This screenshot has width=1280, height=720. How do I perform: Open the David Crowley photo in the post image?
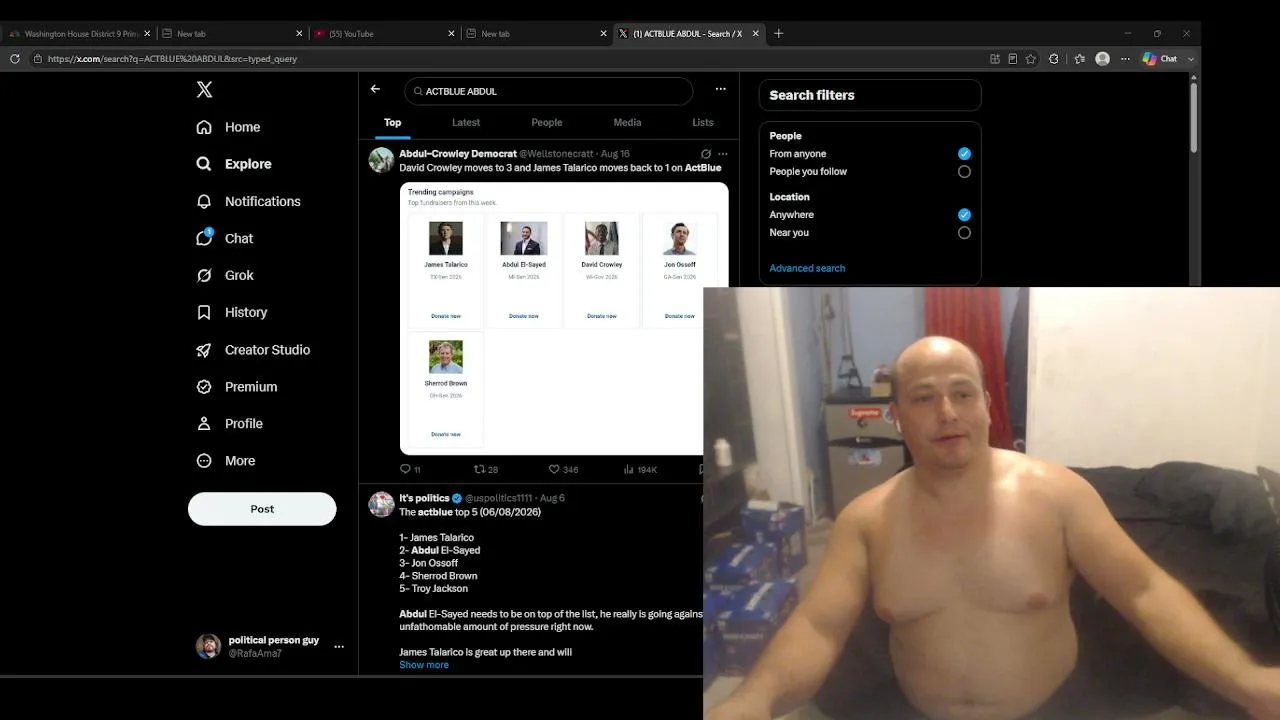(x=602, y=238)
